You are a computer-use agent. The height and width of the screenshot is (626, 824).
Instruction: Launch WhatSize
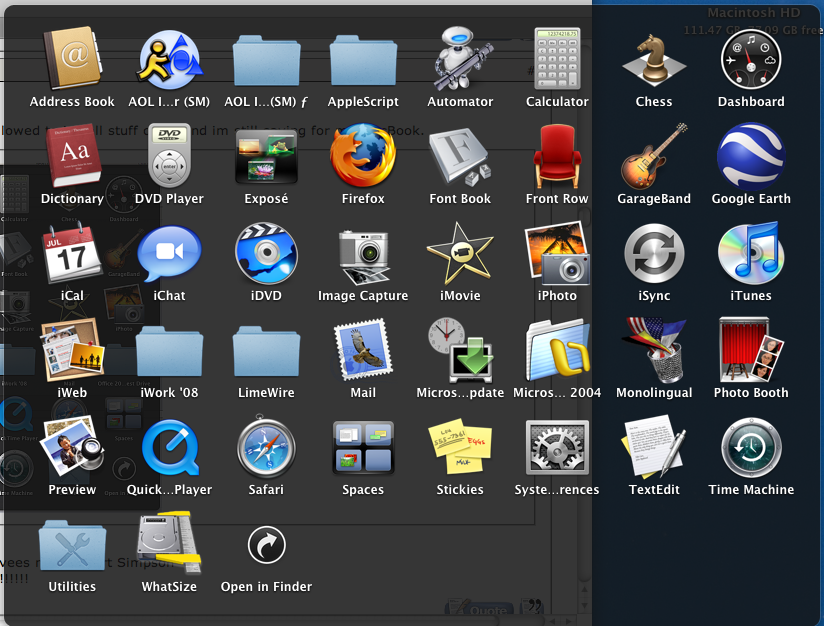[x=169, y=543]
